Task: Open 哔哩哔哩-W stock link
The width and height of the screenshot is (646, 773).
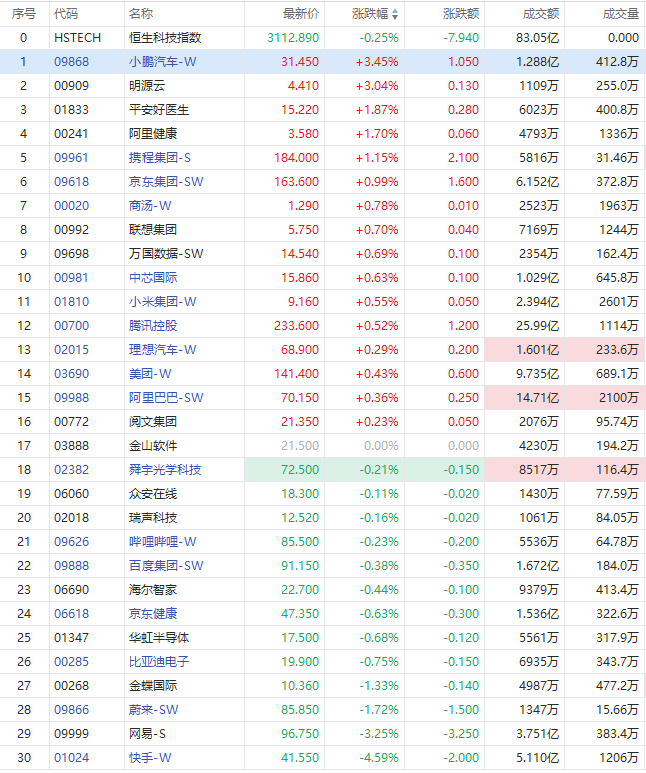Action: 163,542
